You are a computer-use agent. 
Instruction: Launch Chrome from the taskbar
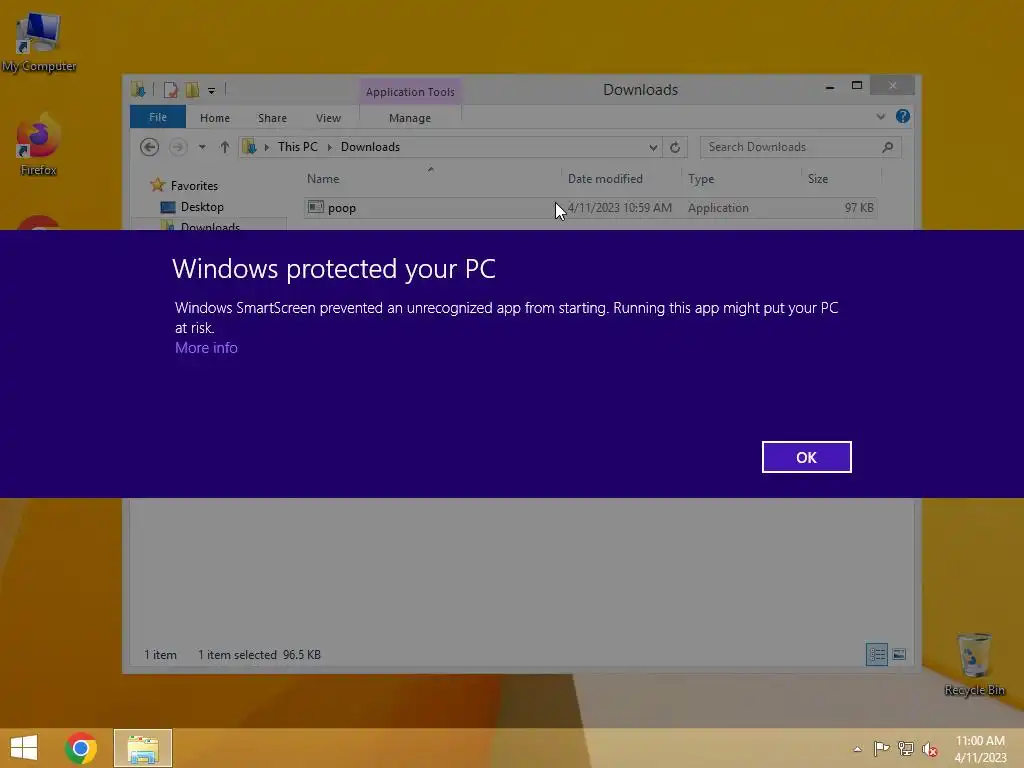pyautogui.click(x=81, y=748)
